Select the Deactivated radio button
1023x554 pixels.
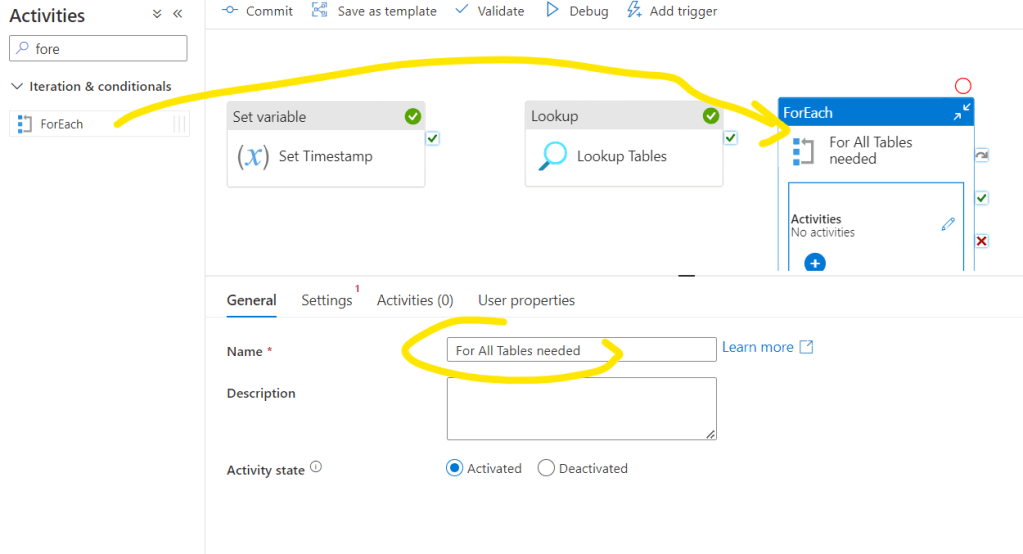(x=546, y=468)
